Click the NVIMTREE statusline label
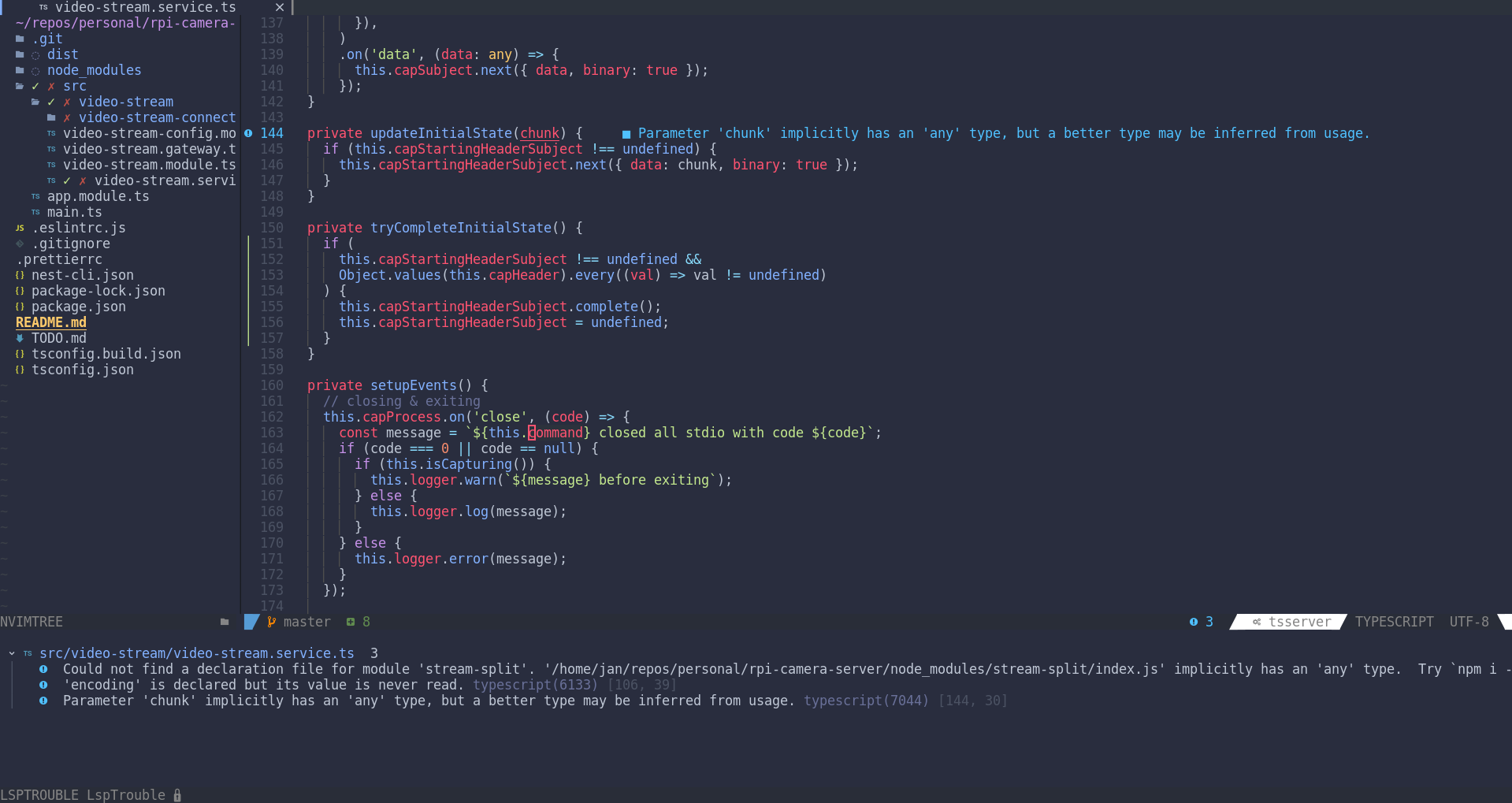 click(32, 622)
